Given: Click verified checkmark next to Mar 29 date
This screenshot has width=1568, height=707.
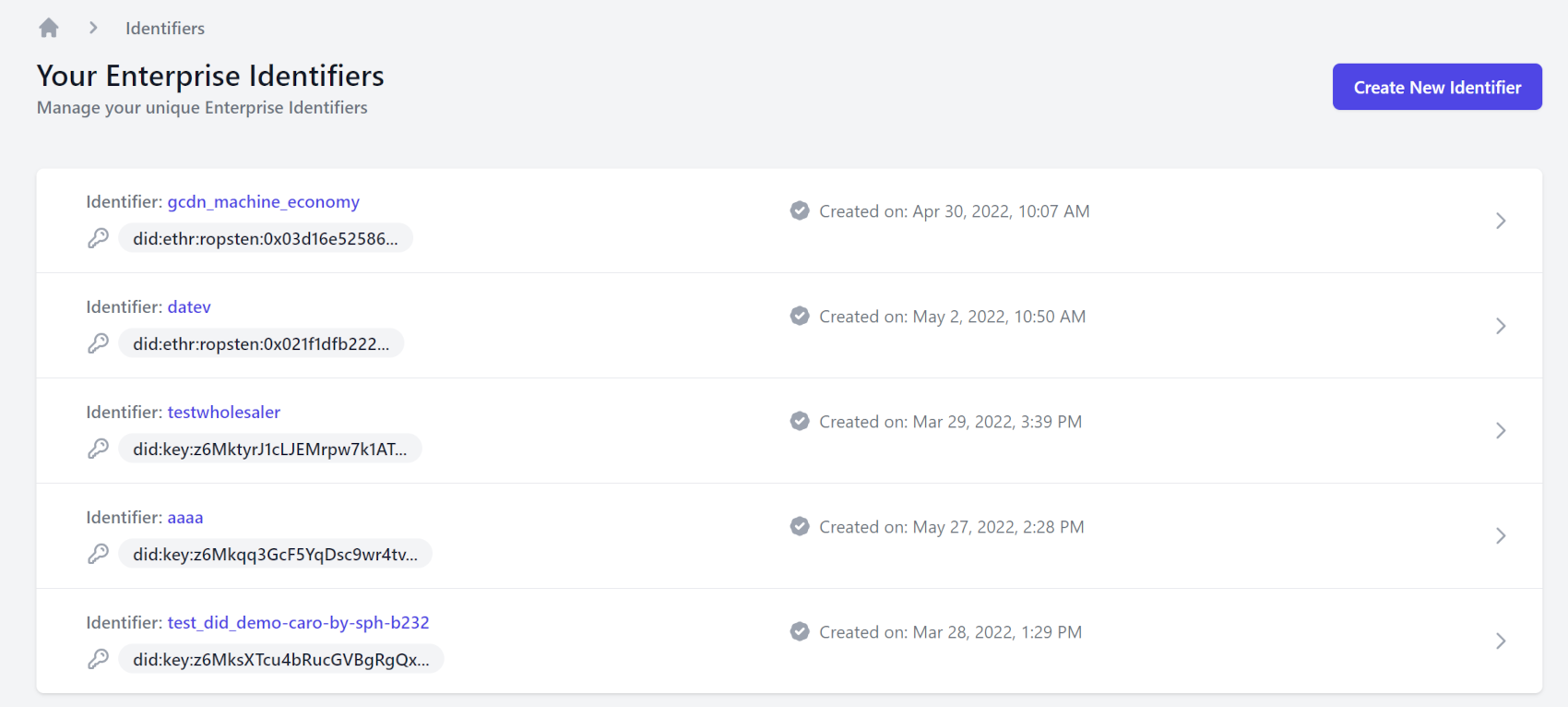Looking at the screenshot, I should (x=800, y=421).
